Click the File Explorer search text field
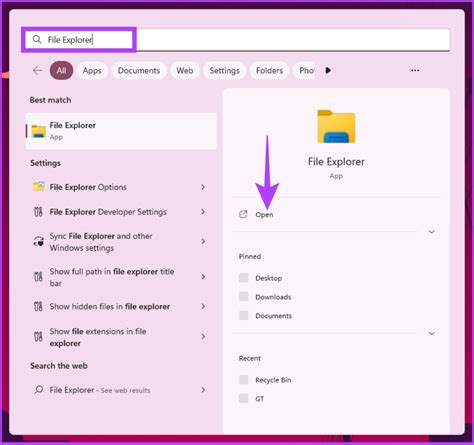The width and height of the screenshot is (474, 445). click(237, 40)
